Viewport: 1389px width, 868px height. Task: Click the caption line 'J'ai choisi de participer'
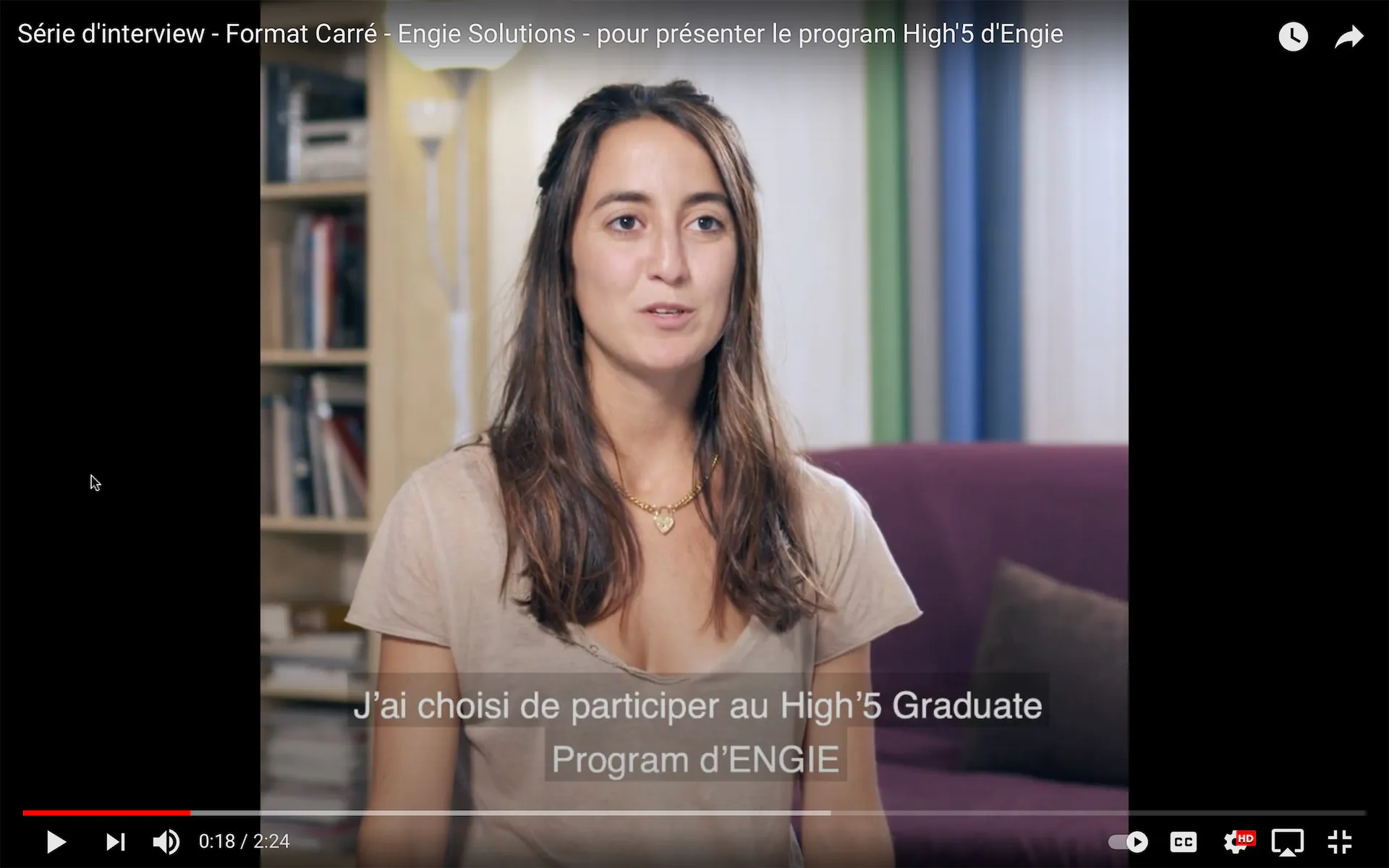[x=697, y=706]
